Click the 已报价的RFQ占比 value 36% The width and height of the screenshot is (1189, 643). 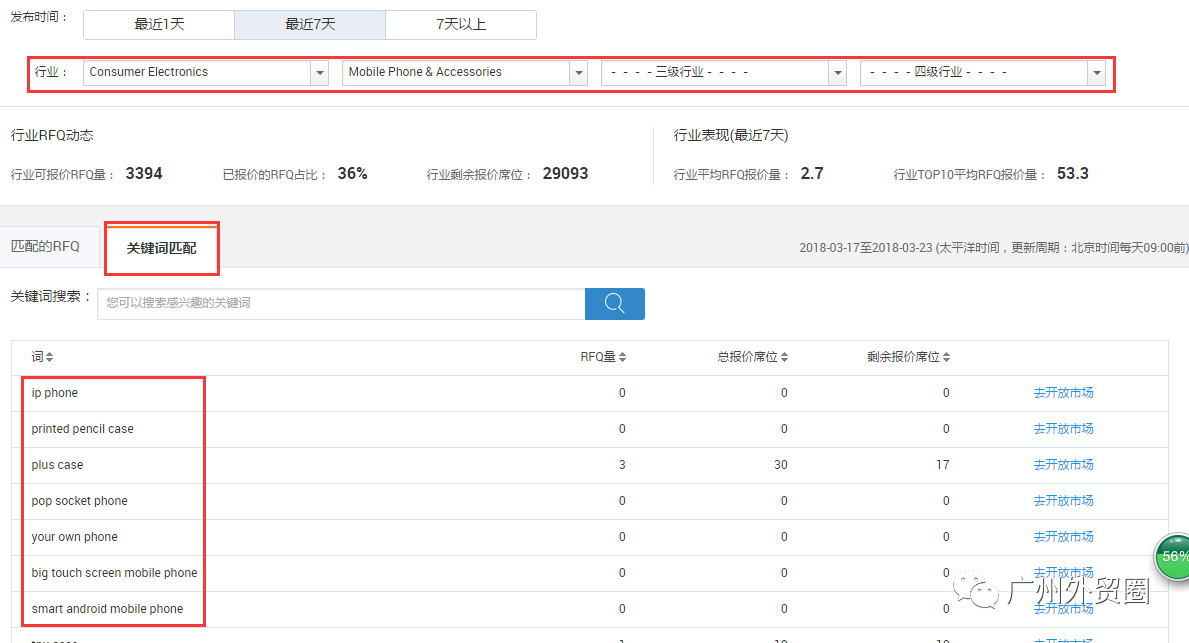pos(353,174)
